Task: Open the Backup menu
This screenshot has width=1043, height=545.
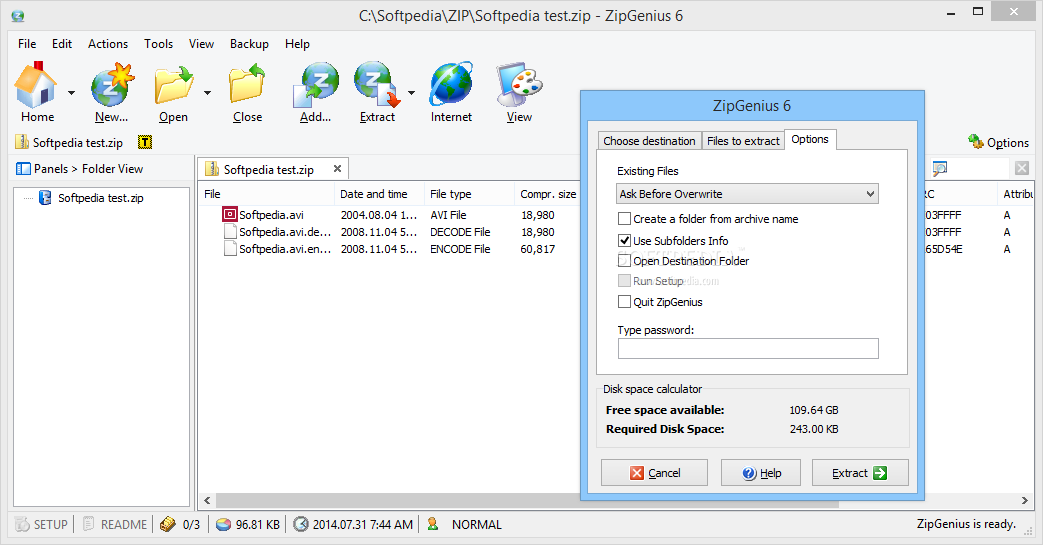Action: [x=249, y=44]
